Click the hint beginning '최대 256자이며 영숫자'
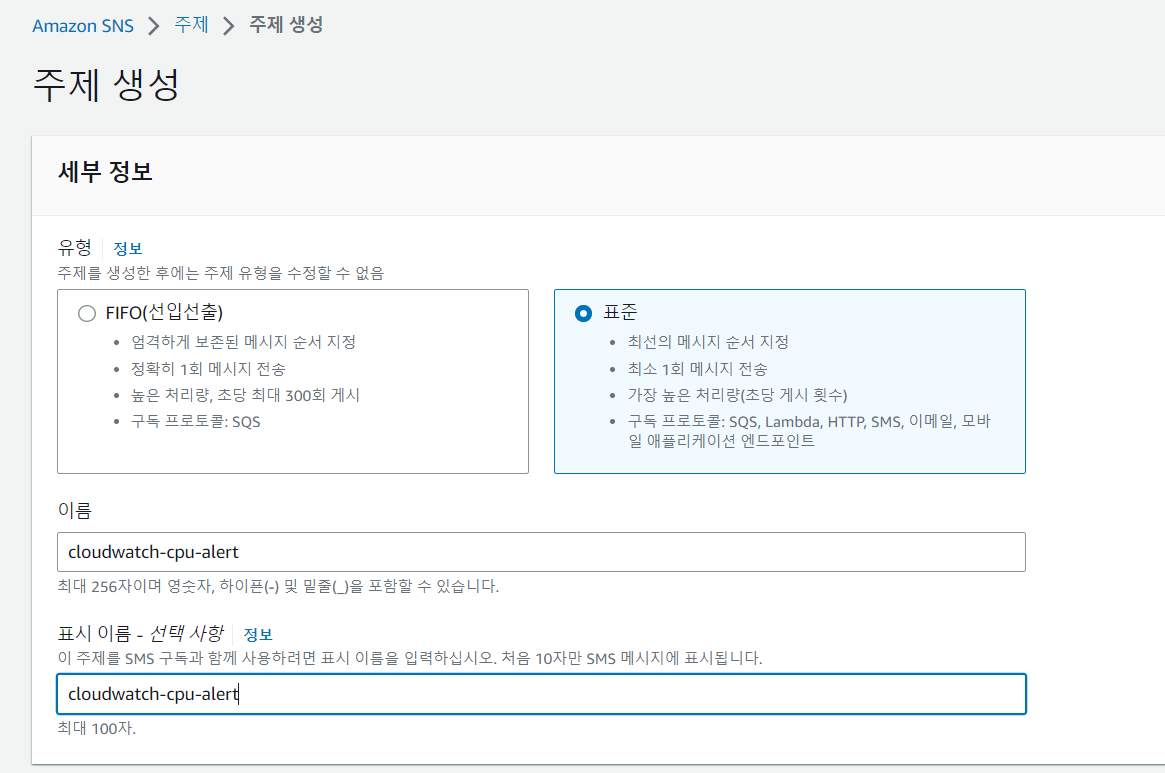This screenshot has width=1165, height=773. (278, 586)
